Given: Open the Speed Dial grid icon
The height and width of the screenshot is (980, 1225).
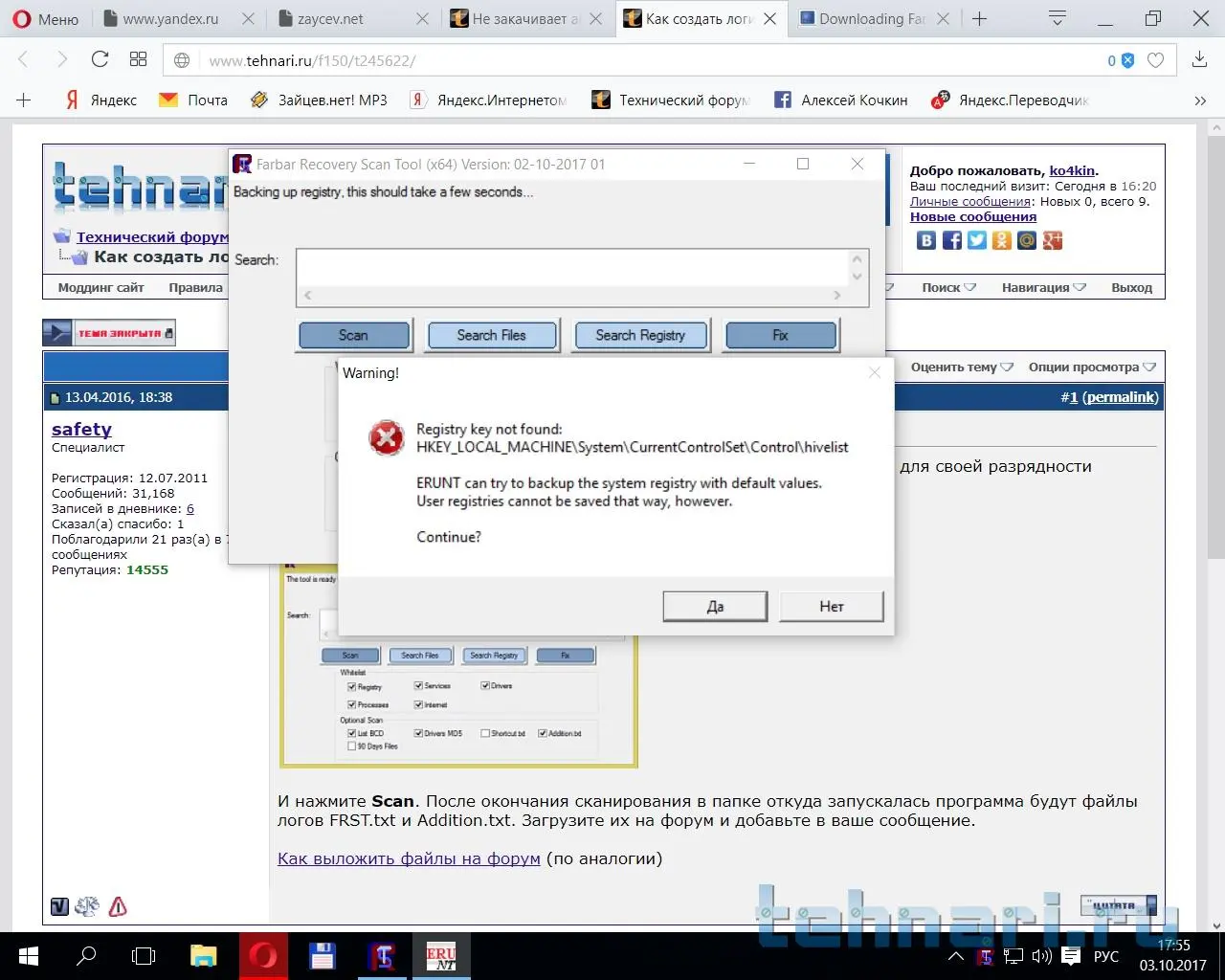Looking at the screenshot, I should (x=138, y=59).
